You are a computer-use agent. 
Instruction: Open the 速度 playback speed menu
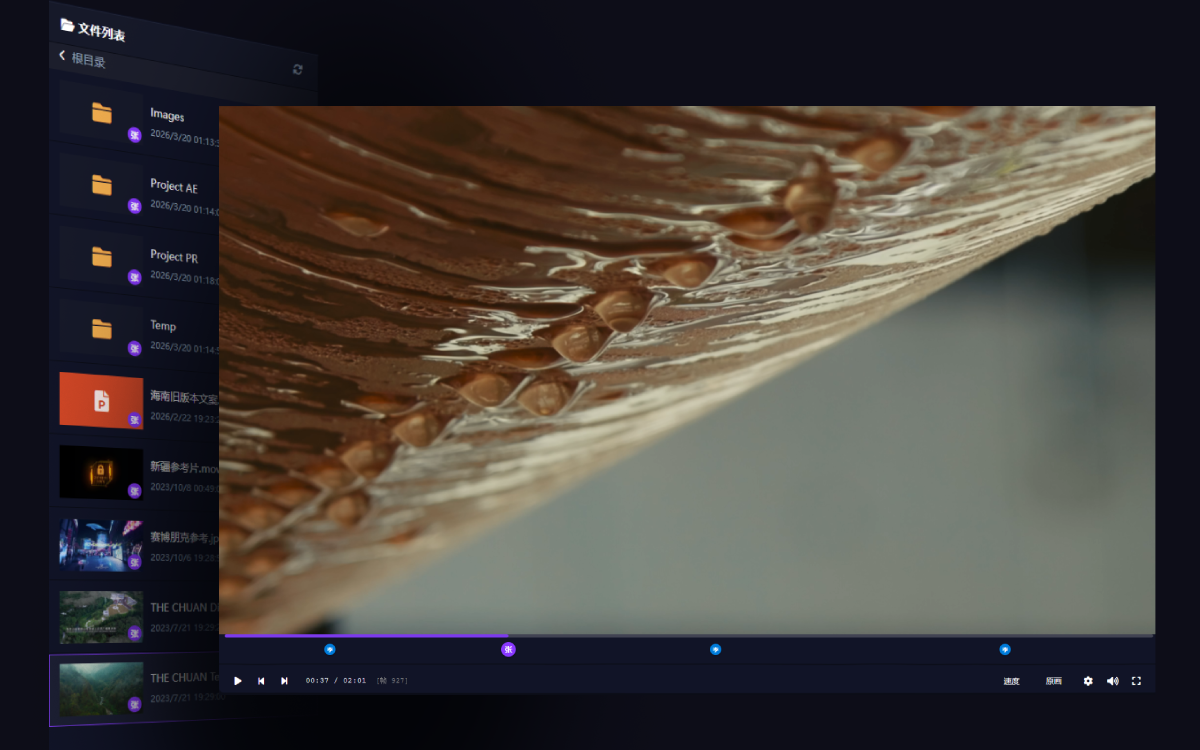tap(1012, 681)
